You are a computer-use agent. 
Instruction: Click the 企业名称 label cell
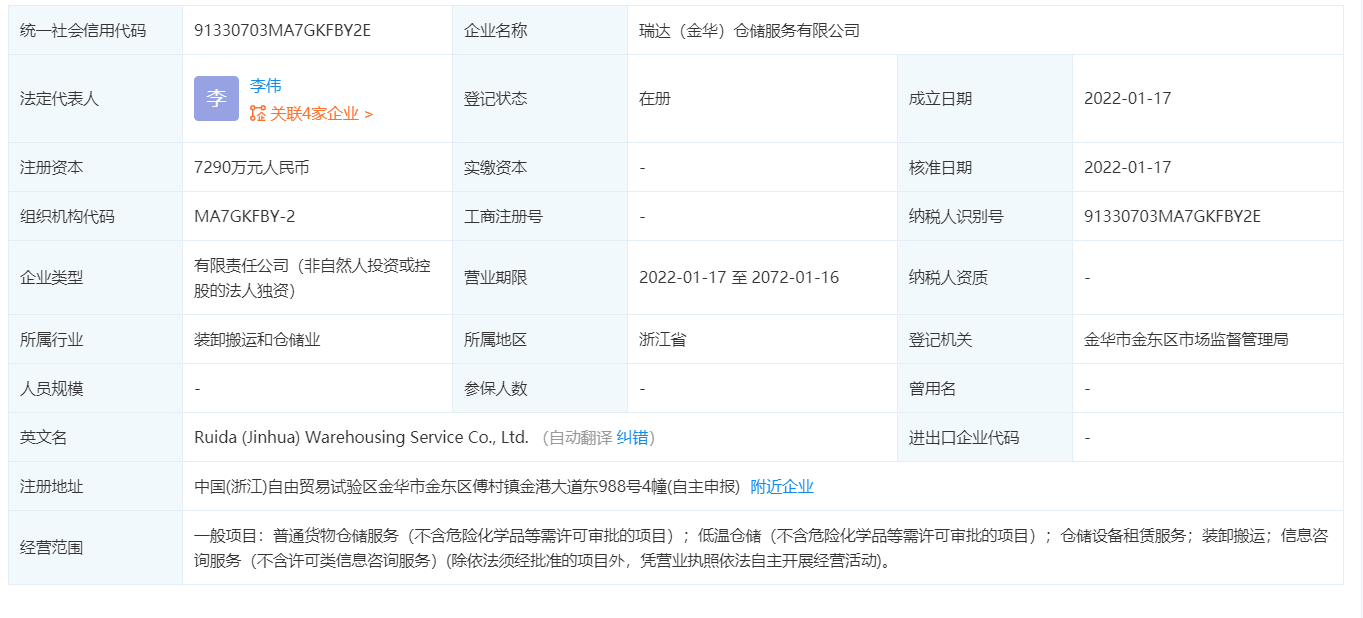click(x=540, y=30)
